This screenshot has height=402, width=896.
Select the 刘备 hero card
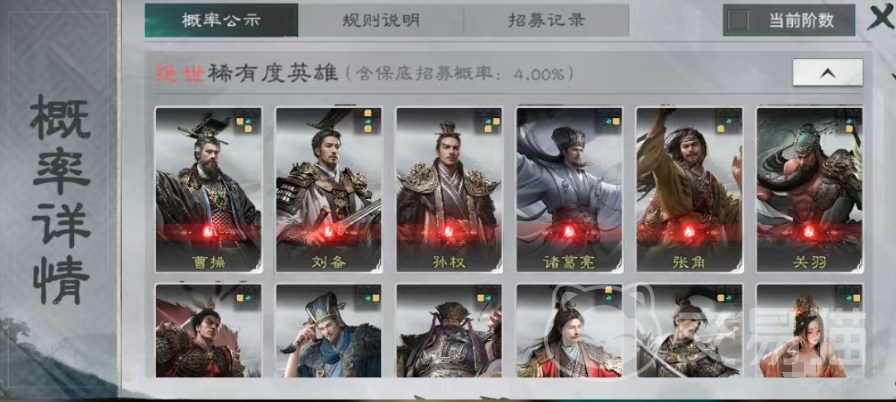[x=329, y=190]
